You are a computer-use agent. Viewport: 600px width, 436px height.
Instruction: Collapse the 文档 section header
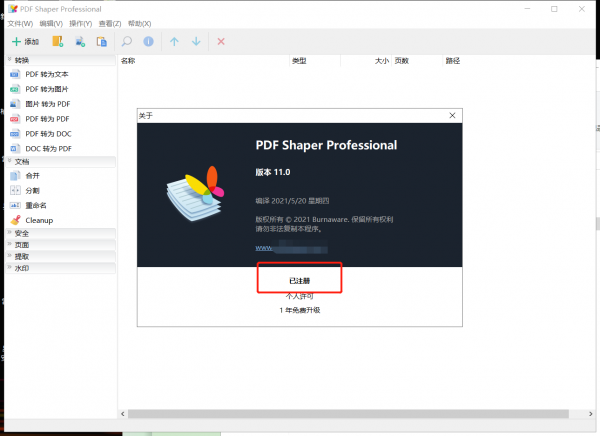click(60, 162)
